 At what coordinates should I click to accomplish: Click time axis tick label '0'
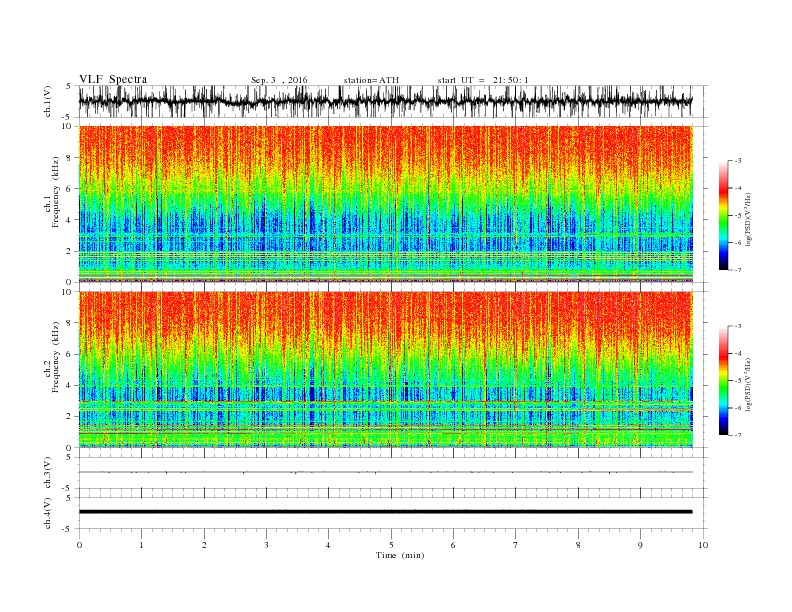pyautogui.click(x=79, y=545)
